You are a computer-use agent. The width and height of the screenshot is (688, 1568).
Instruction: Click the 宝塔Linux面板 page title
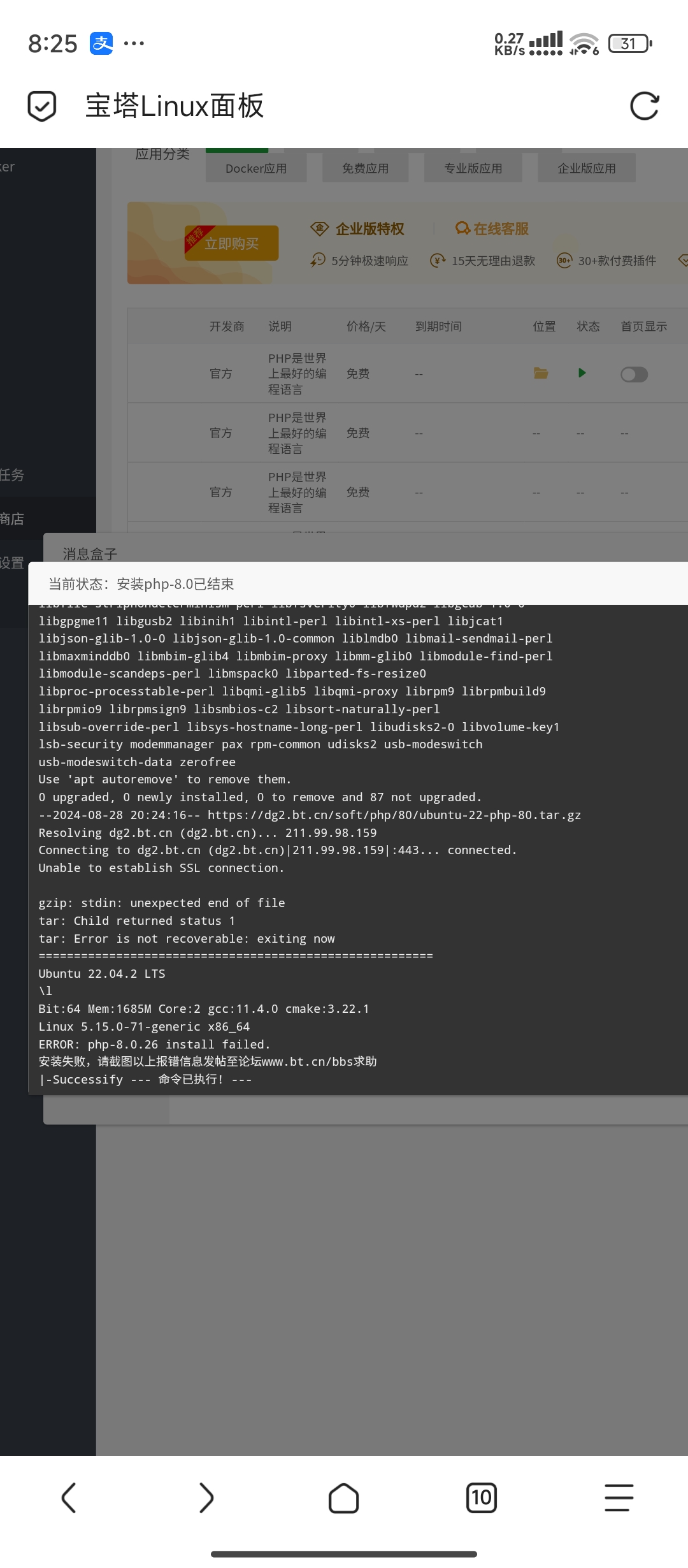coord(175,106)
